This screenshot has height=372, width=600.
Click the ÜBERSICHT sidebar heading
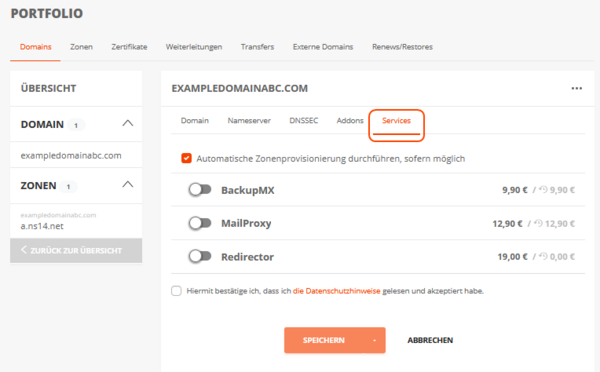tap(48, 88)
